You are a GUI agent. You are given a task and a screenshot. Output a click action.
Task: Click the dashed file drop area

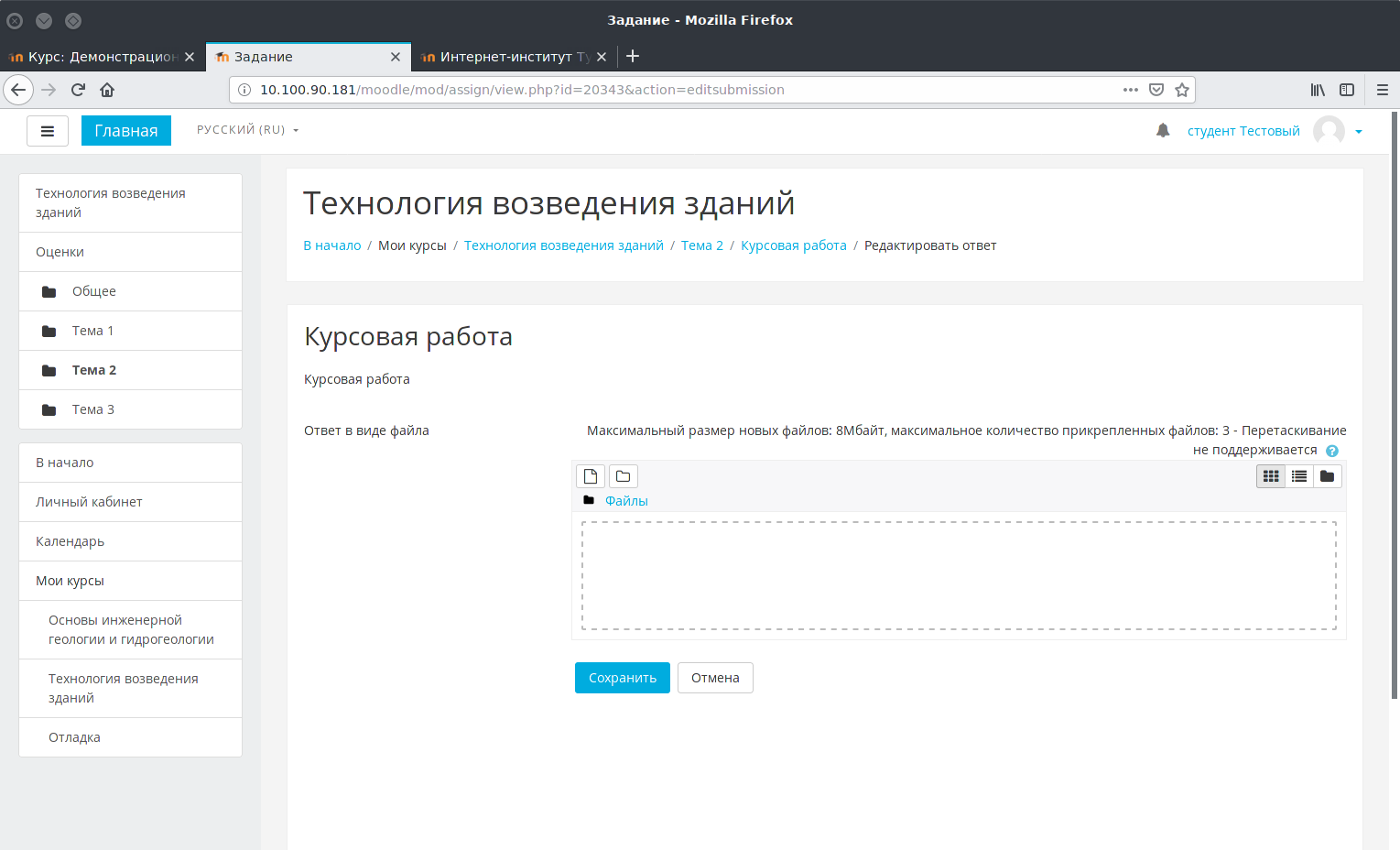(x=959, y=575)
